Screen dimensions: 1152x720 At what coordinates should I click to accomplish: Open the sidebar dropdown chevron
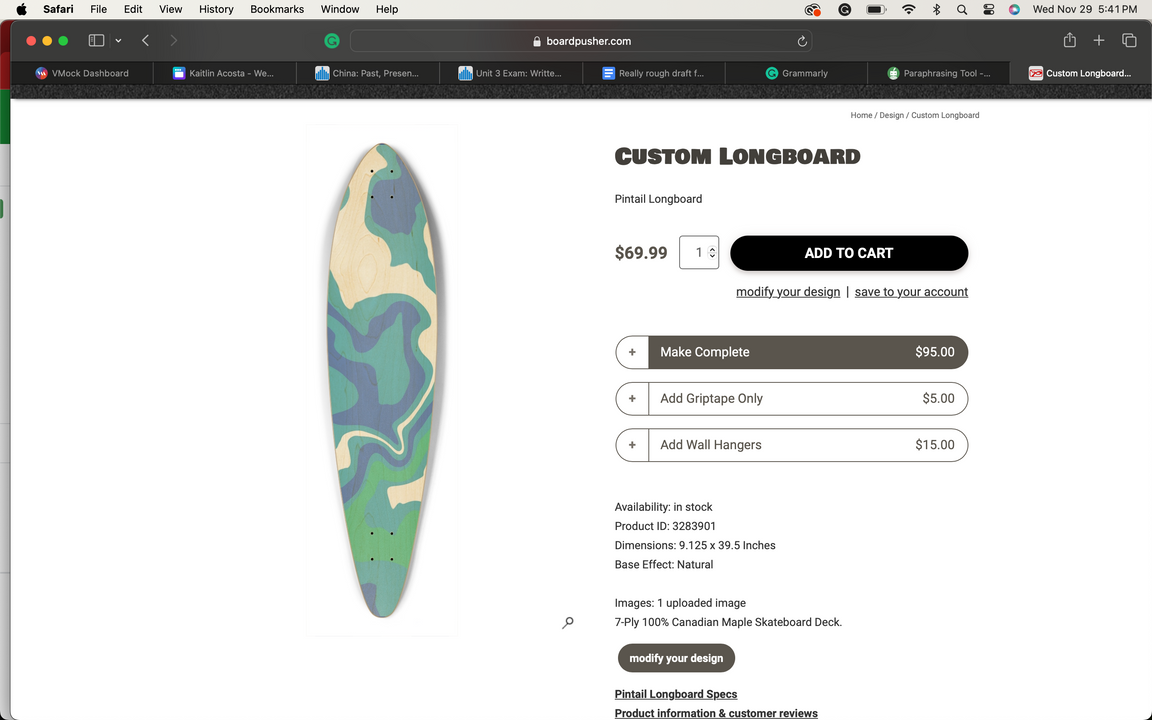(x=118, y=41)
